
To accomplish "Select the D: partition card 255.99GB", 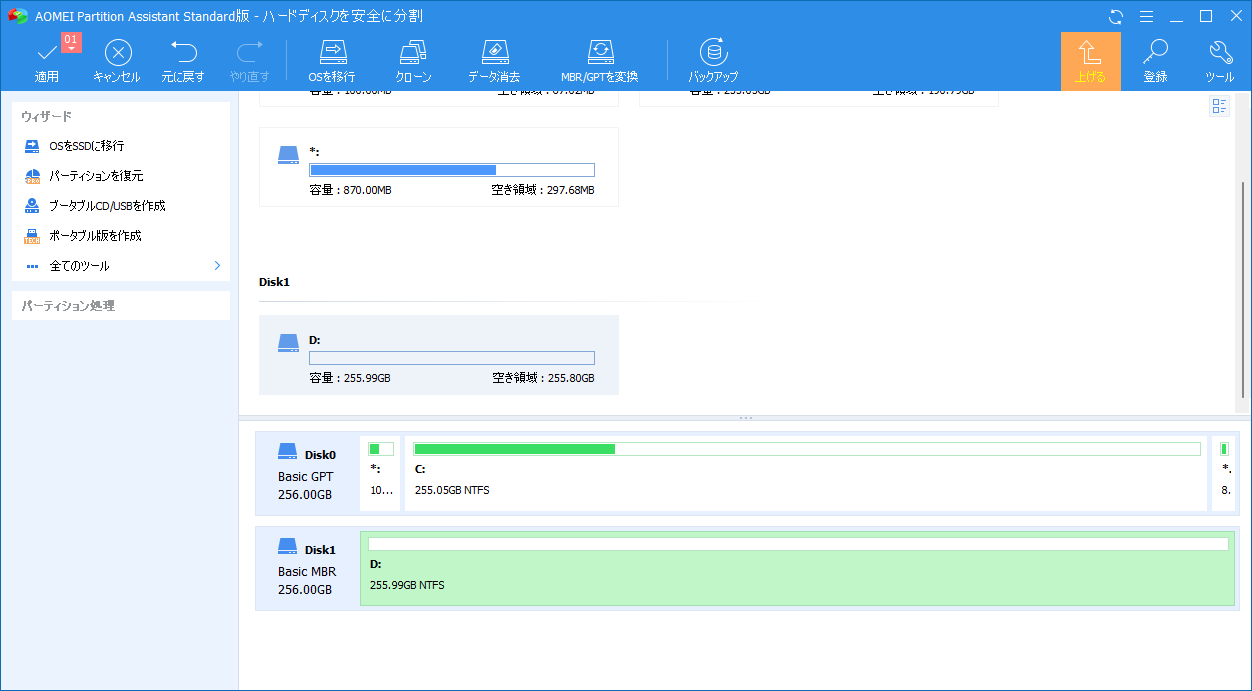I will 439,355.
